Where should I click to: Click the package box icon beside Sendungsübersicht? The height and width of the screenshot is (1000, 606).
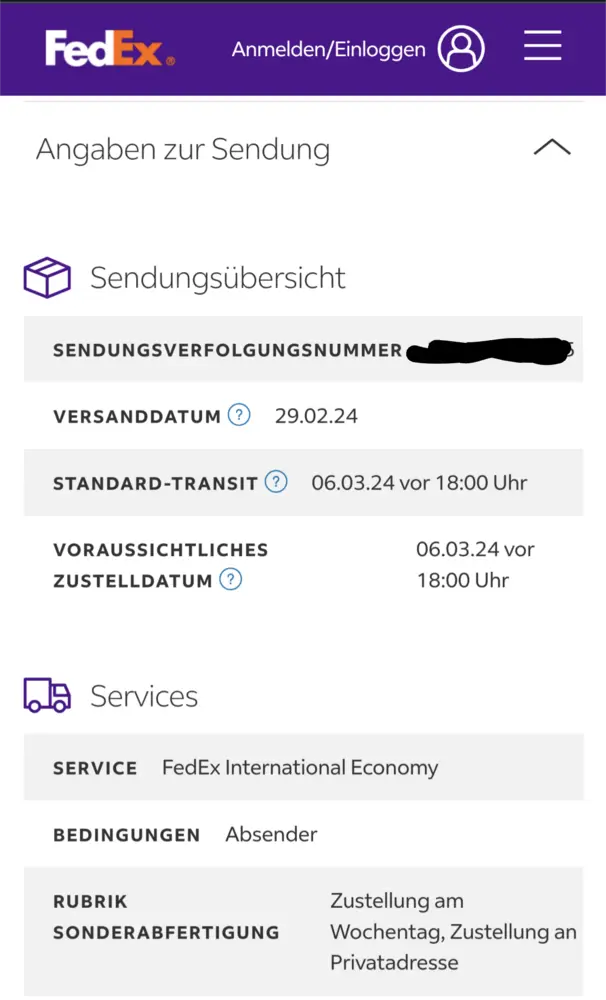point(47,277)
